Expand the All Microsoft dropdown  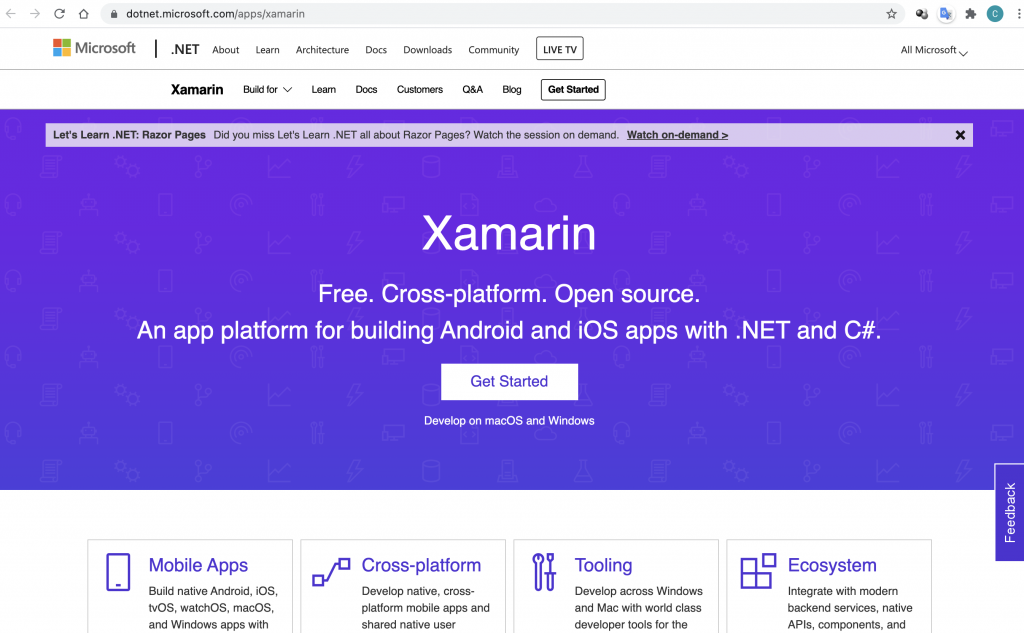click(x=934, y=50)
